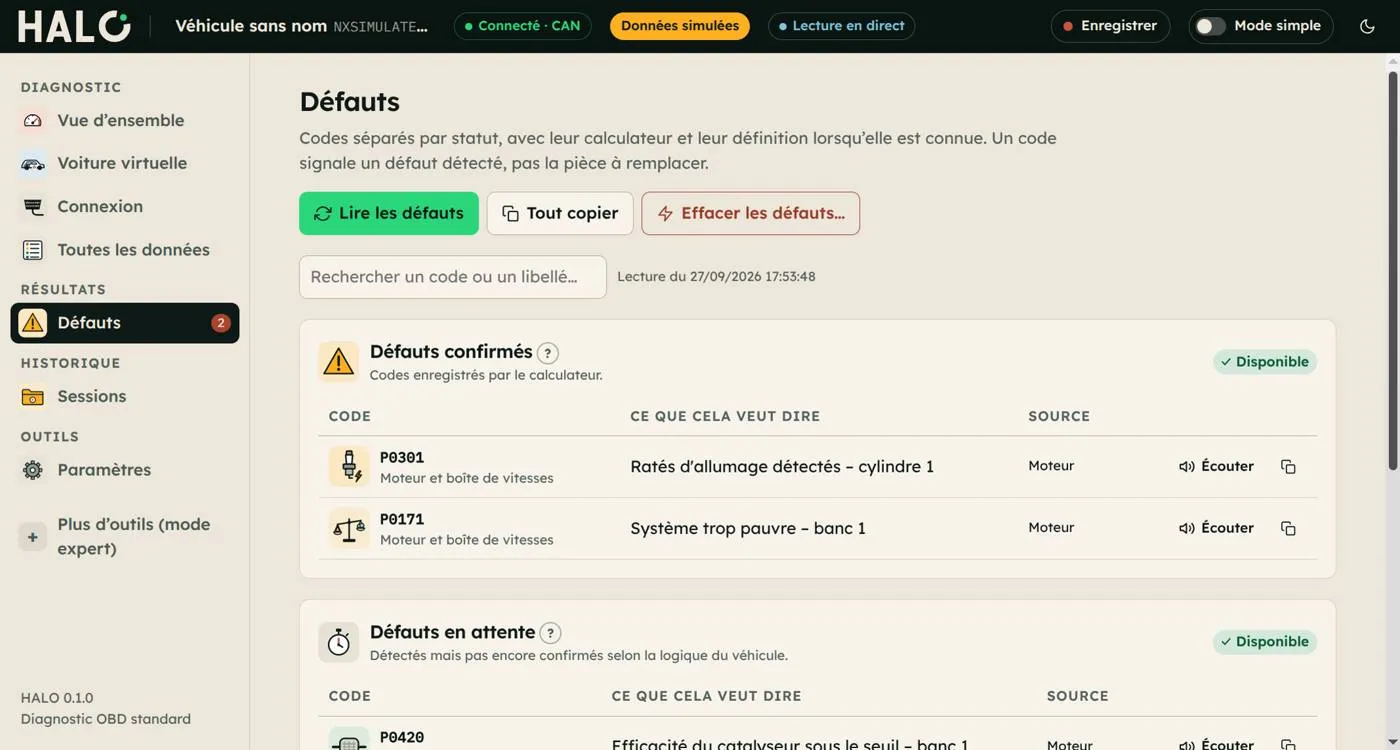Go to Voiture virtuelle page
This screenshot has width=1400, height=750.
coord(125,163)
